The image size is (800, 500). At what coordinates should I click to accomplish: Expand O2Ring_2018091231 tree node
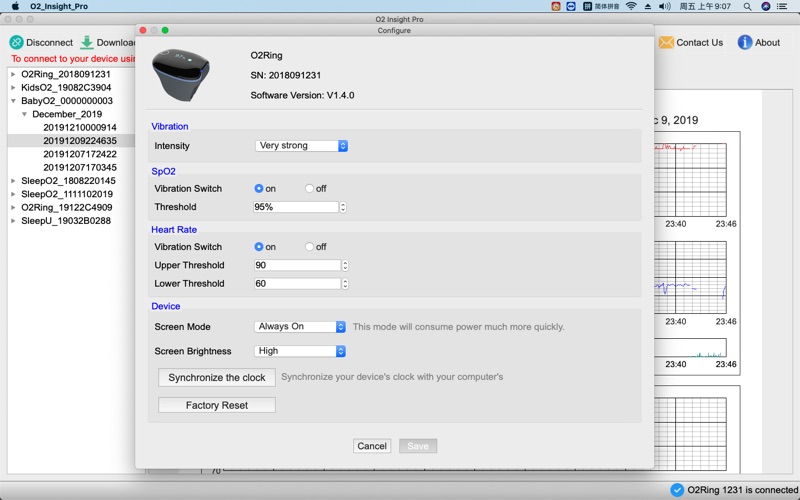coord(13,74)
